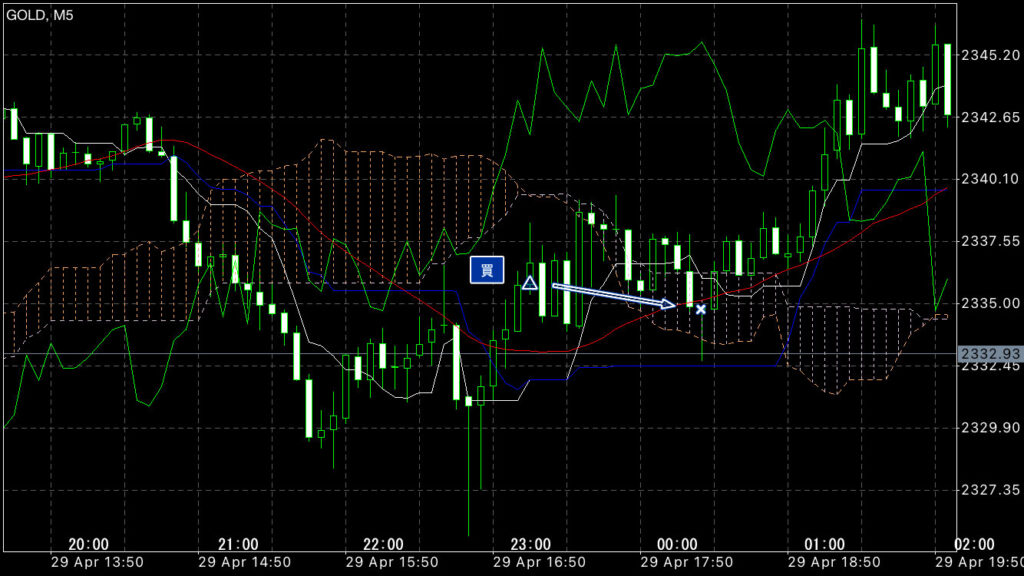Select the triangle trade entry marker
Image resolution: width=1024 pixels, height=576 pixels.
[530, 283]
